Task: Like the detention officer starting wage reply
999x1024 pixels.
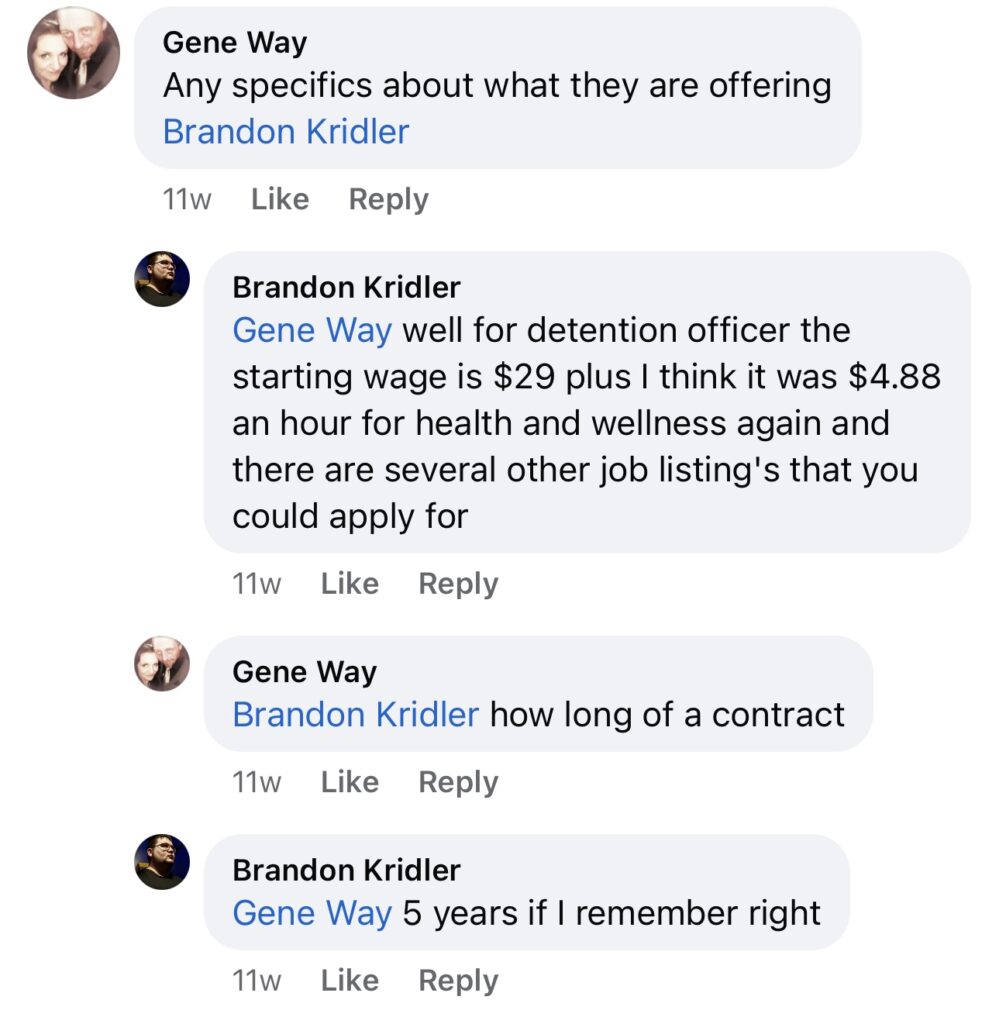Action: point(349,583)
